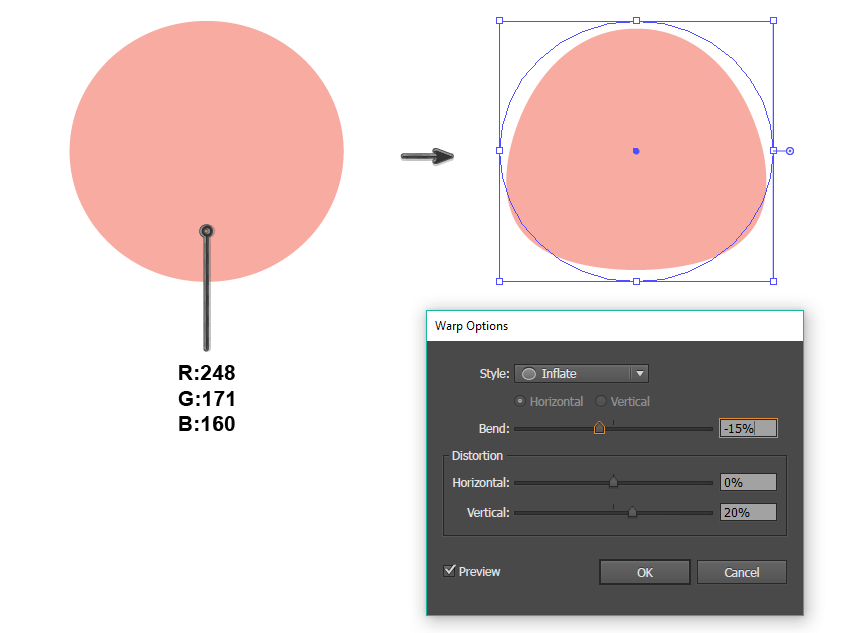The image size is (850, 633).
Task: Click the OK button in Warp Options
Action: tap(645, 572)
